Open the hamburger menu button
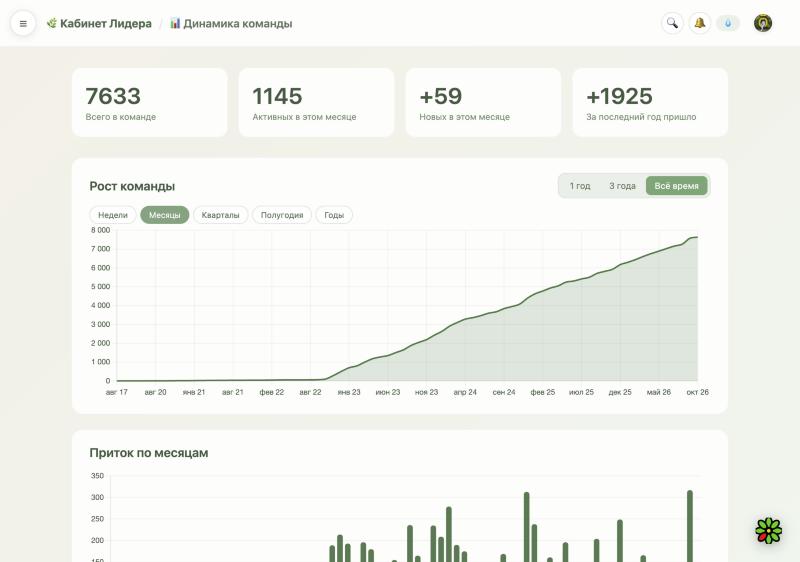Image resolution: width=800 pixels, height=562 pixels. (23, 23)
